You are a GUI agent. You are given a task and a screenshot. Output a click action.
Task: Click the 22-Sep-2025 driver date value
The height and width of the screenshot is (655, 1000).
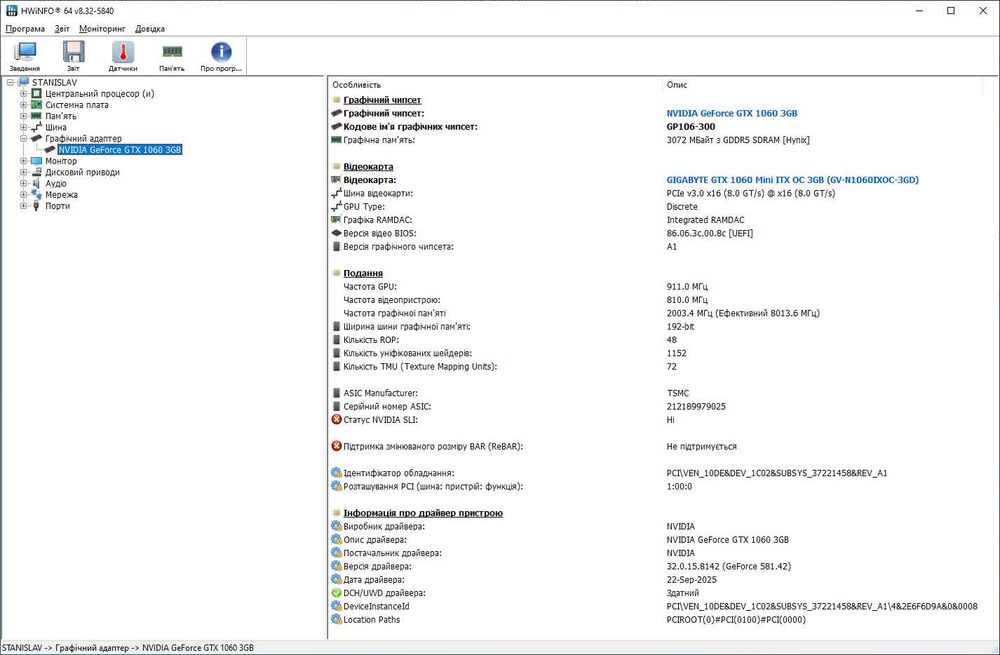[x=691, y=580]
